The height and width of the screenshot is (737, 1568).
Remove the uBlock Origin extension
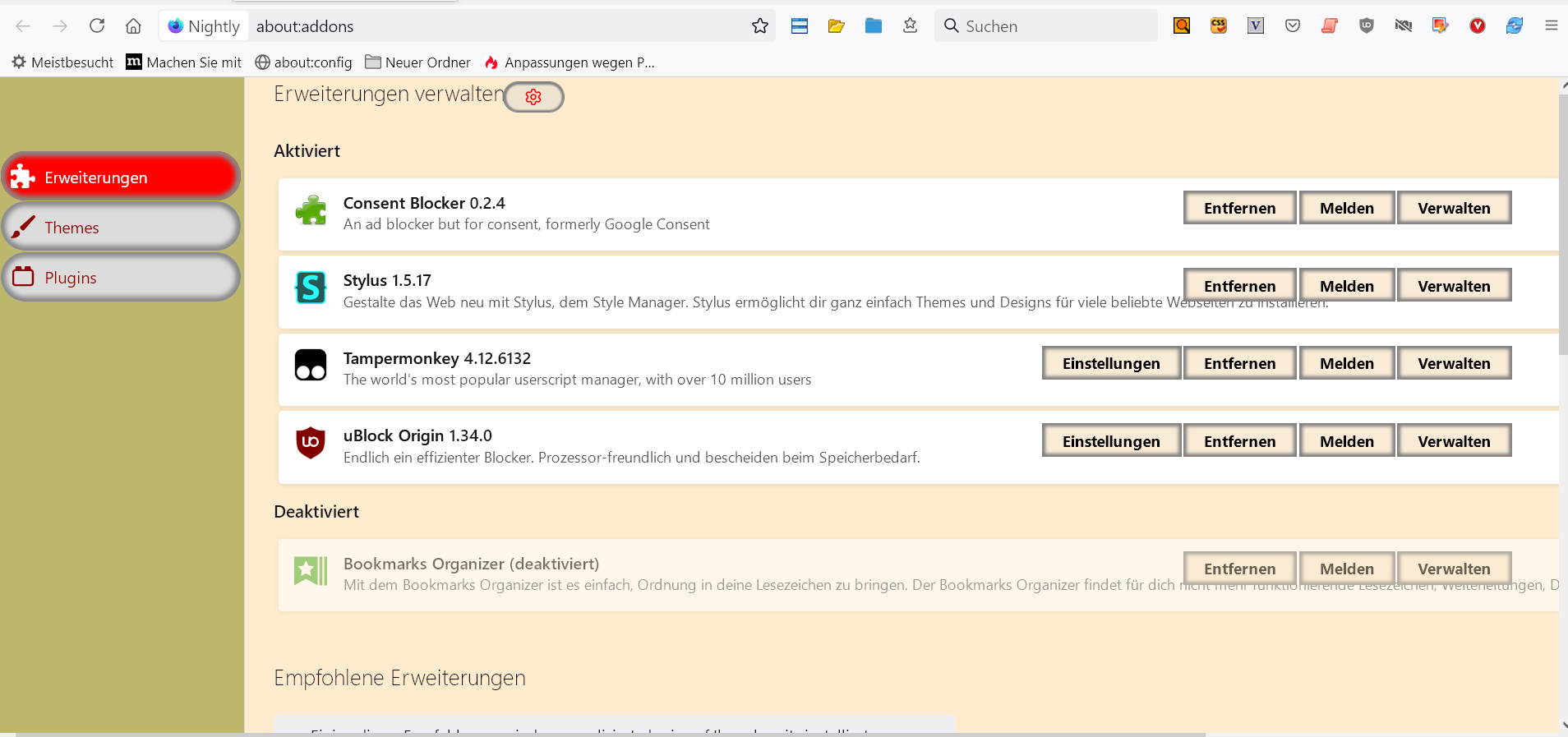pos(1239,440)
